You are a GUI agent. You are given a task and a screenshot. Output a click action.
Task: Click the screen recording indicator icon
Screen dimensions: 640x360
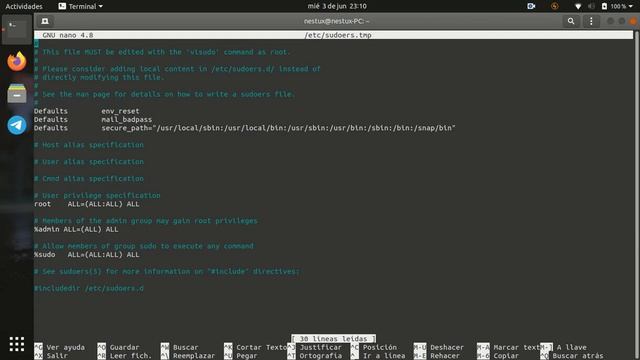531,6
